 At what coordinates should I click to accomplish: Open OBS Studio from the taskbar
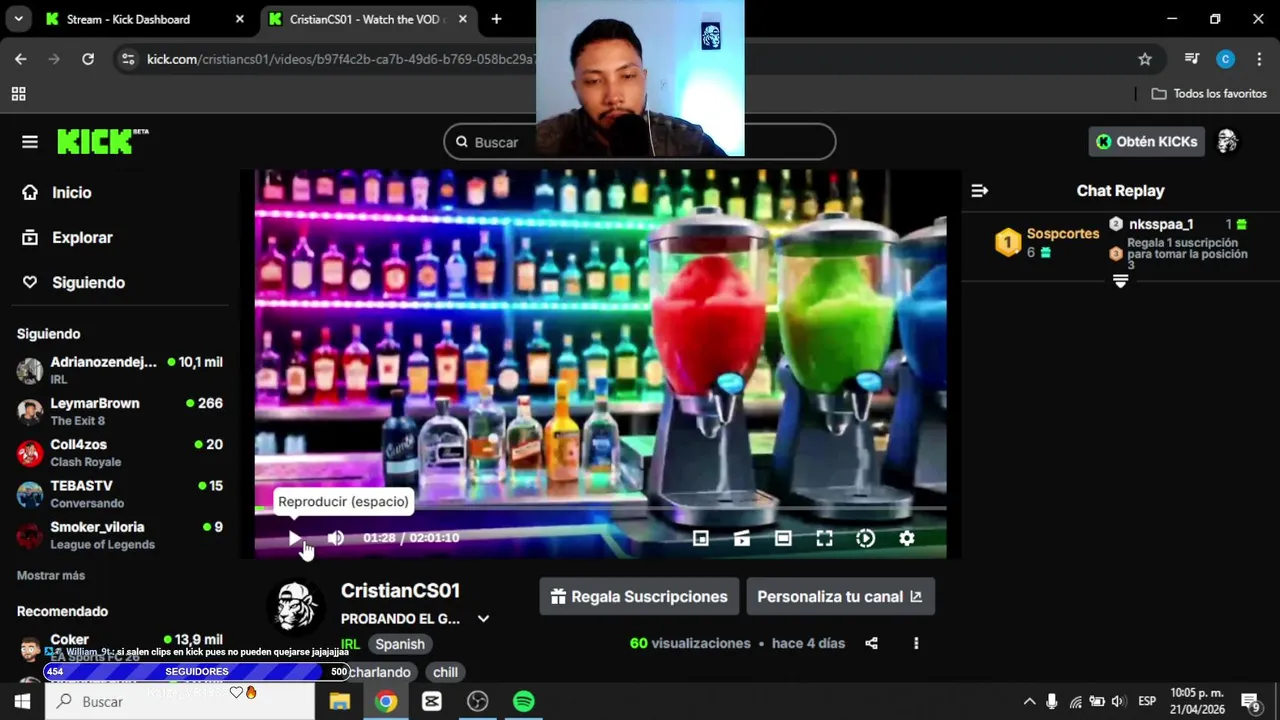click(478, 702)
